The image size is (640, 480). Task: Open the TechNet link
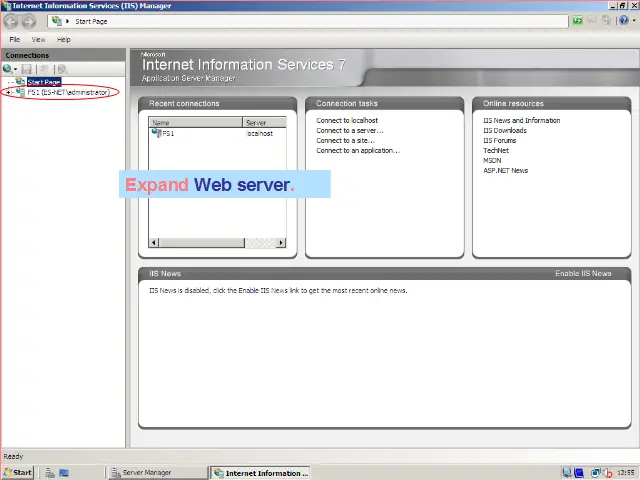496,151
